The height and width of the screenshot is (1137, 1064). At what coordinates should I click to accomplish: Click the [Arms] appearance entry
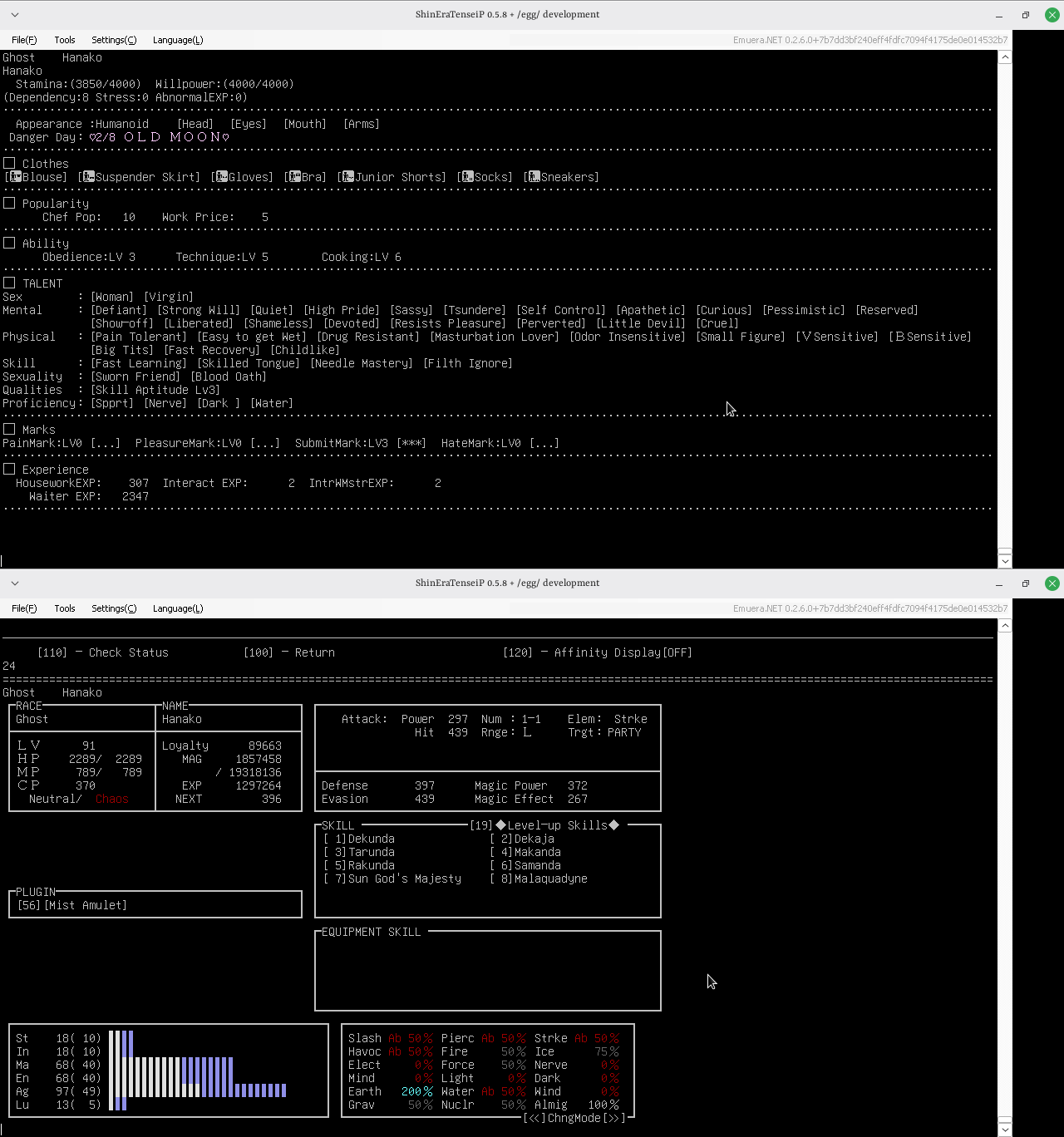pos(362,124)
